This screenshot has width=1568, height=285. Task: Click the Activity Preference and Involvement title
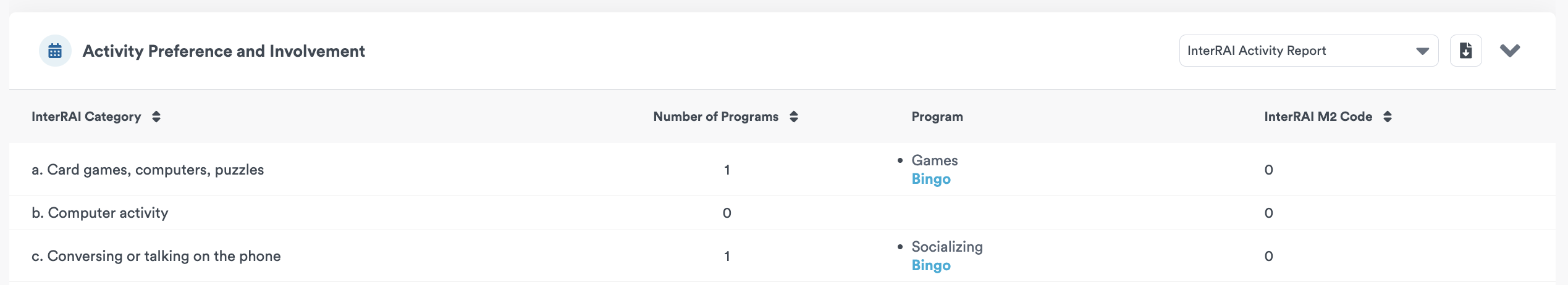pyautogui.click(x=224, y=51)
